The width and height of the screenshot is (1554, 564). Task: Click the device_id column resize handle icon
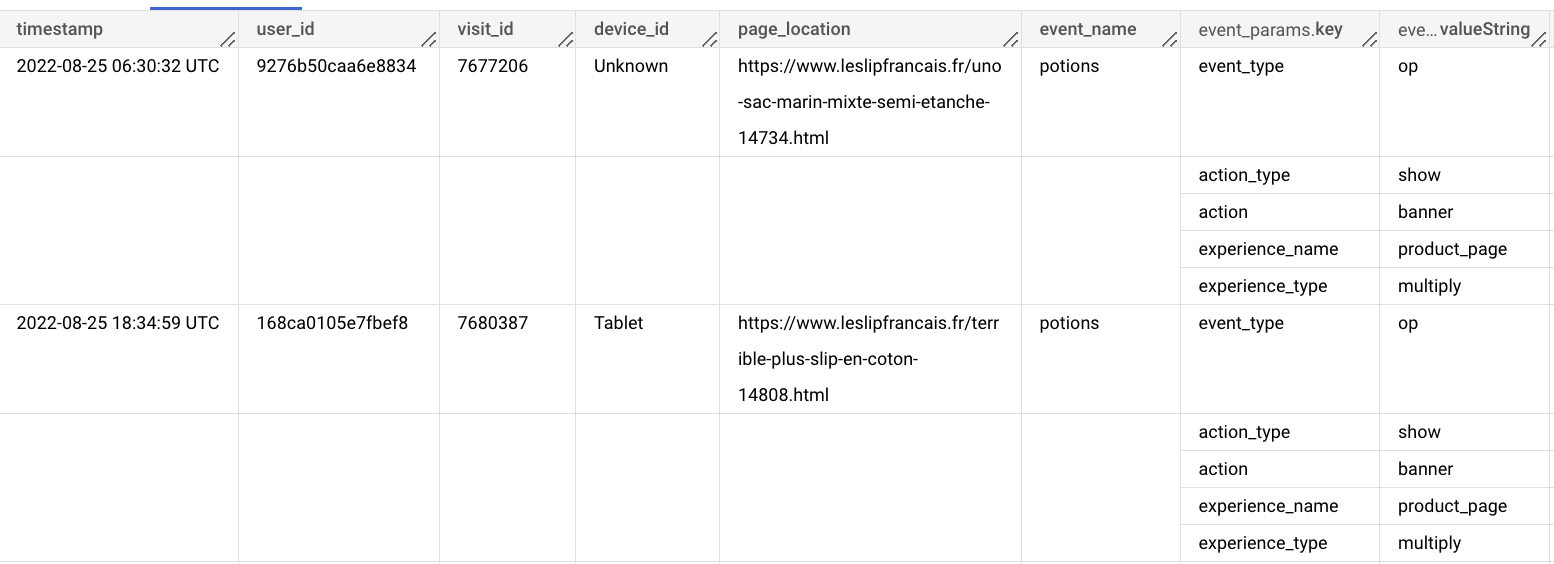(711, 40)
